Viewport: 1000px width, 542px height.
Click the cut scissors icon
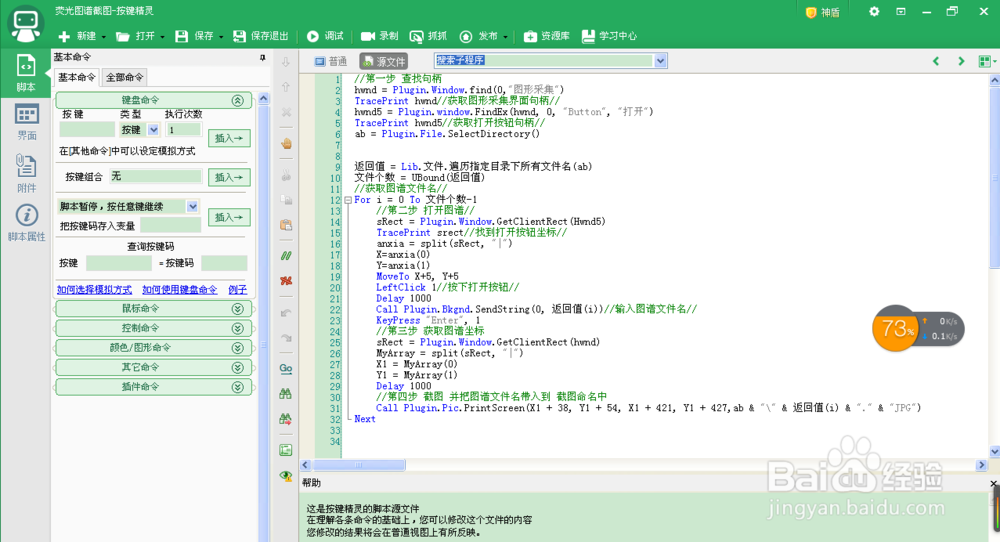286,175
